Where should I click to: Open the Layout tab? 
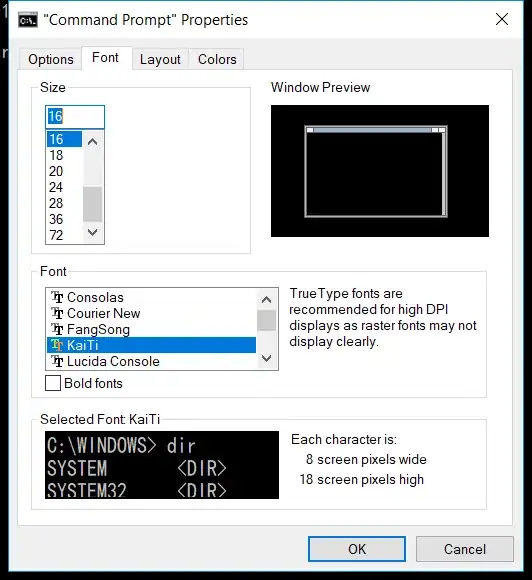(160, 59)
